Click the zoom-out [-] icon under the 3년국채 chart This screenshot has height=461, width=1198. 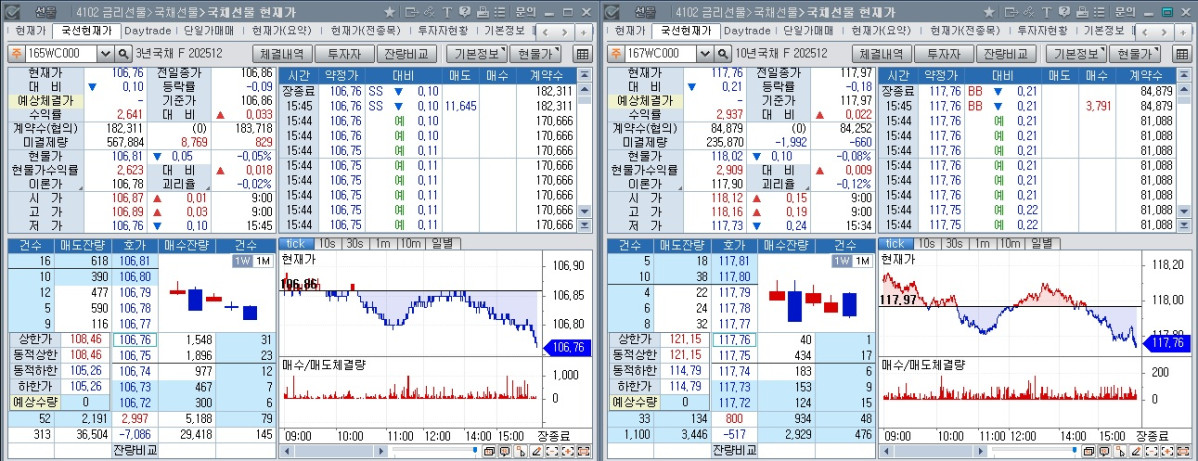tap(552, 450)
